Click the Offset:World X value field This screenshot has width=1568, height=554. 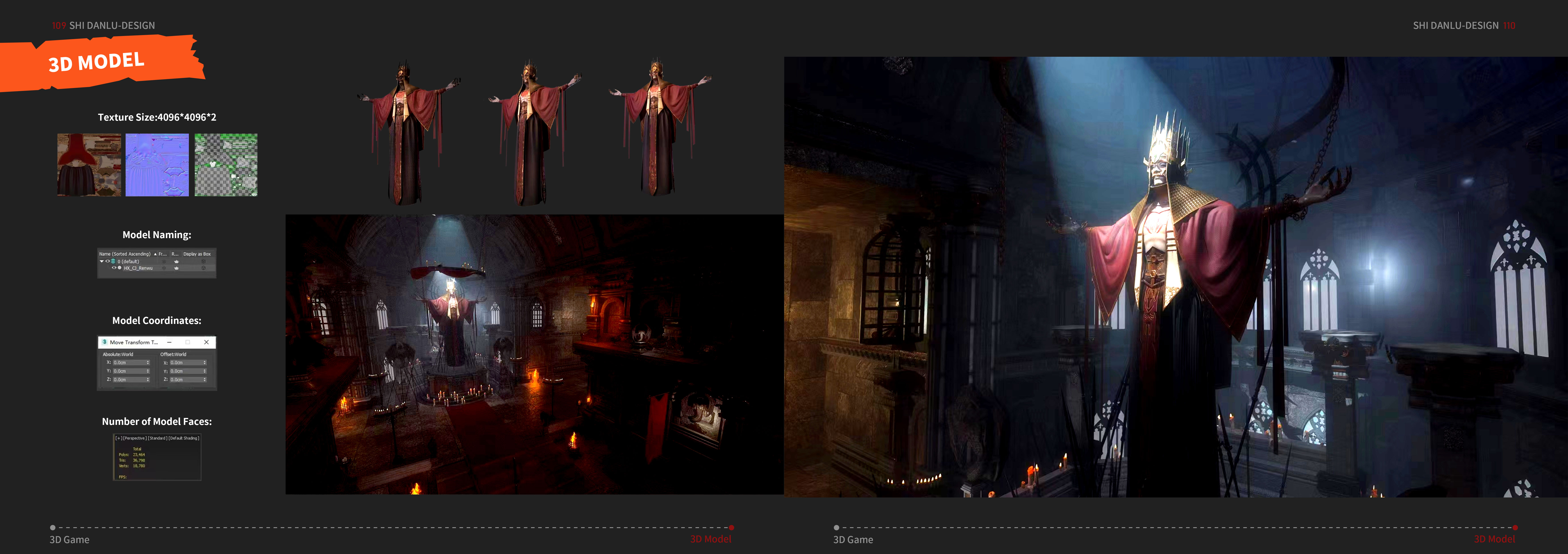189,362
